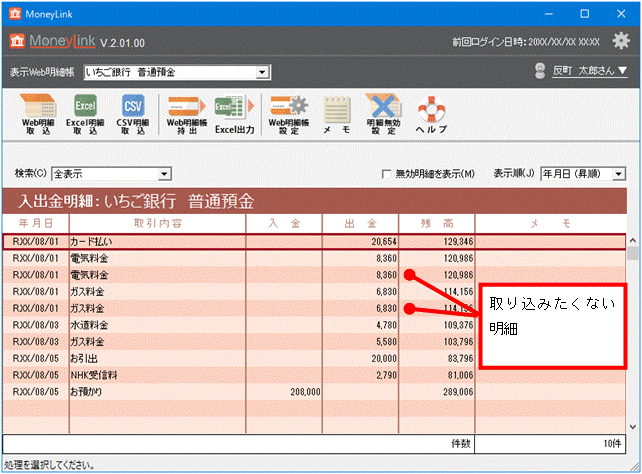Click the 入出金明細 いちご銀行 title bar

(314, 201)
